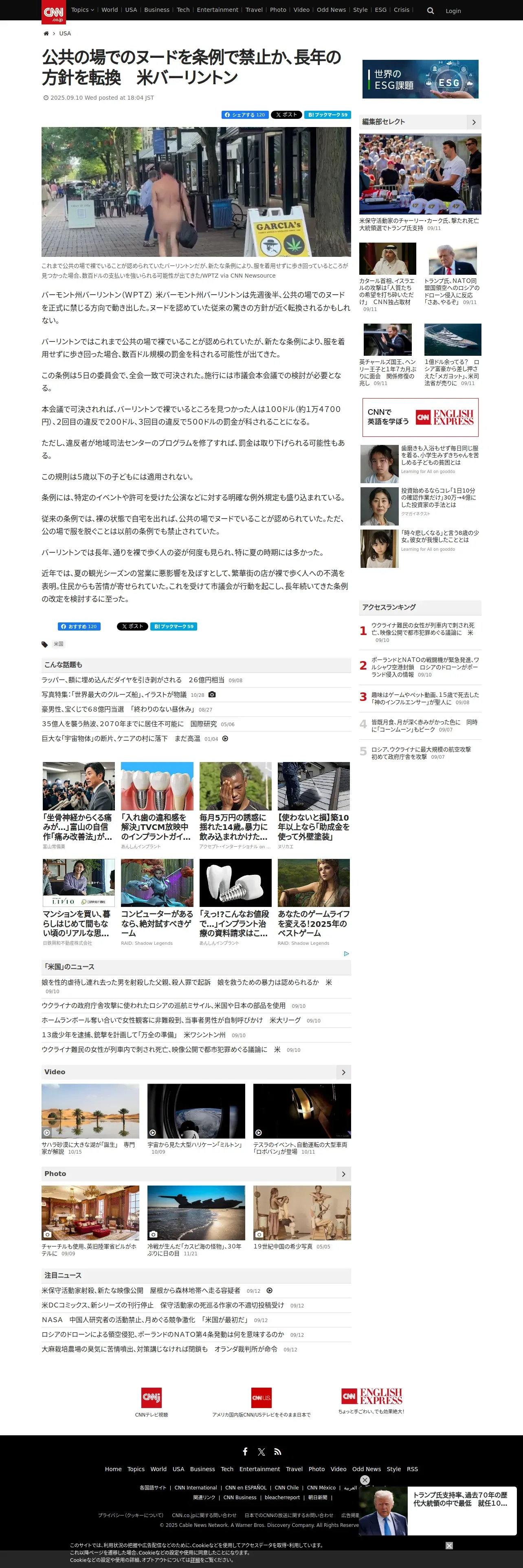Expand 編集部セレクト section arrow
523x1568 pixels.
point(474,123)
